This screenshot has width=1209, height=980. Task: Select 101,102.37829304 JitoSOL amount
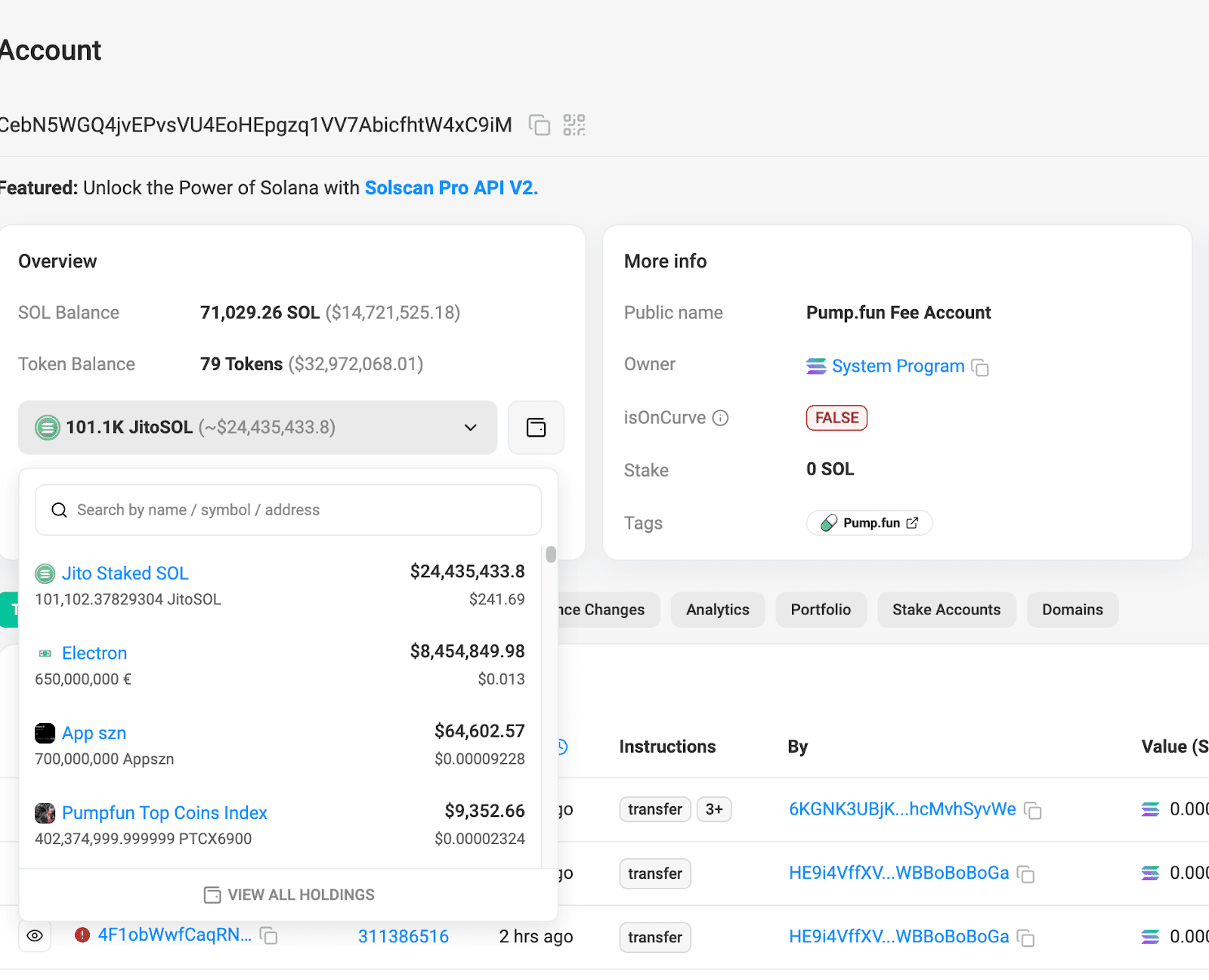pos(128,599)
